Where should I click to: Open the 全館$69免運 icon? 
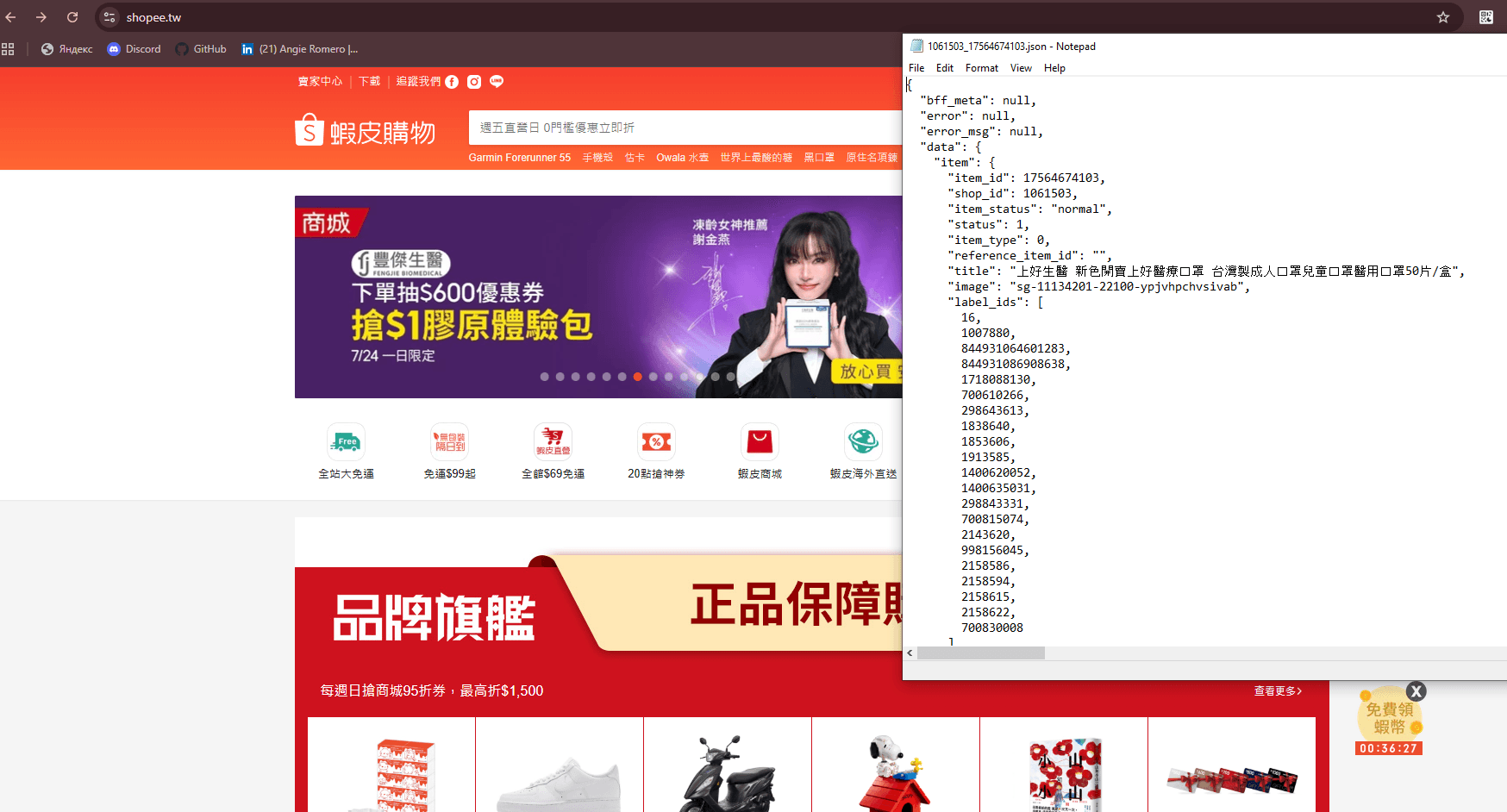553,452
